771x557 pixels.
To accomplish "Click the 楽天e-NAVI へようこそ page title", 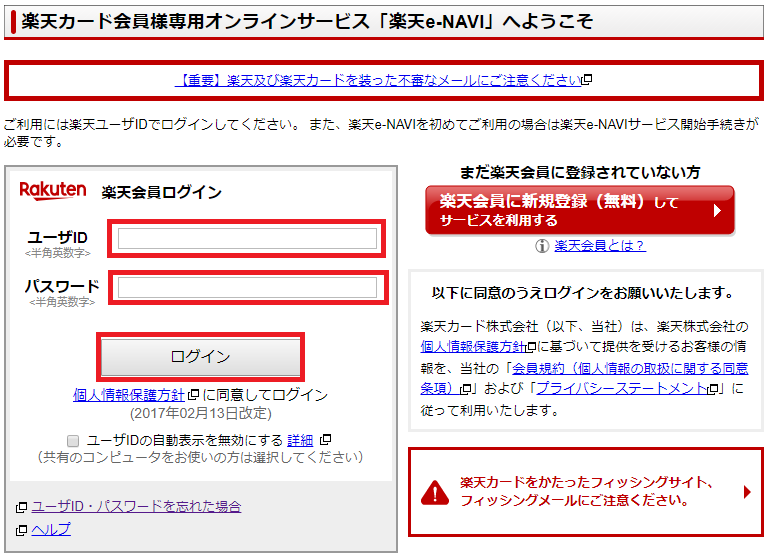I will tap(307, 21).
